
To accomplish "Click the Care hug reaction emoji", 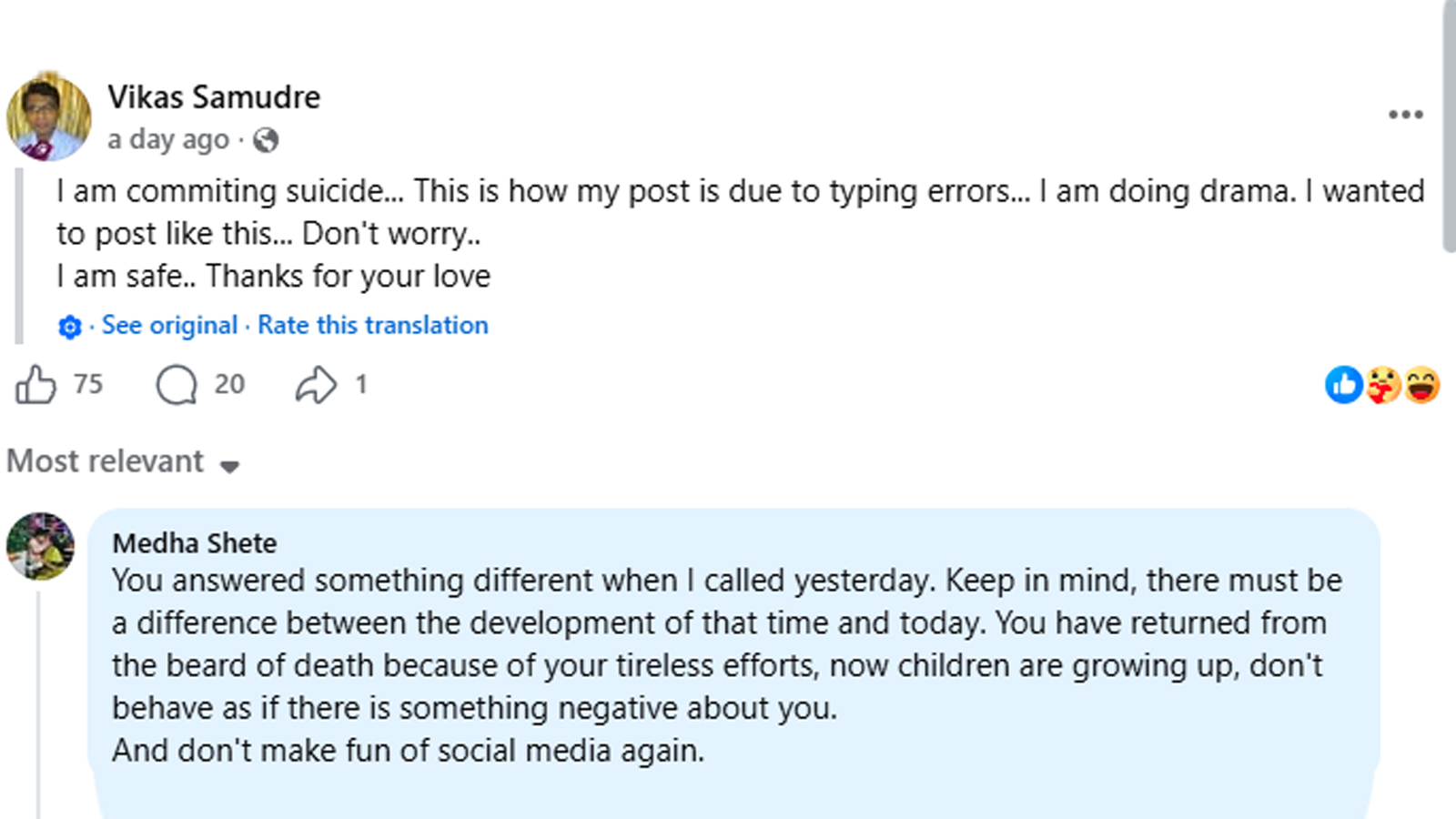I will pyautogui.click(x=1382, y=385).
